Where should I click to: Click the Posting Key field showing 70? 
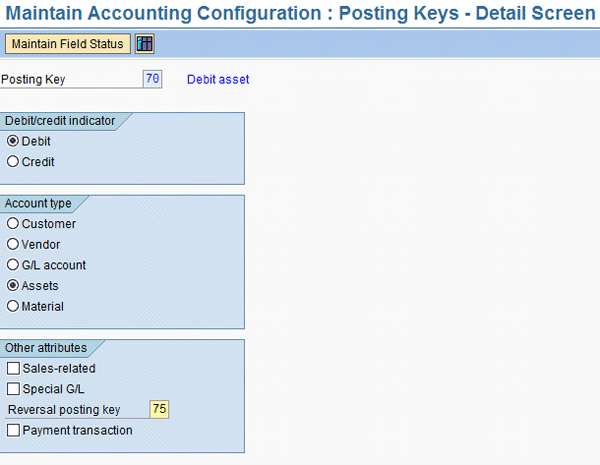pyautogui.click(x=152, y=79)
